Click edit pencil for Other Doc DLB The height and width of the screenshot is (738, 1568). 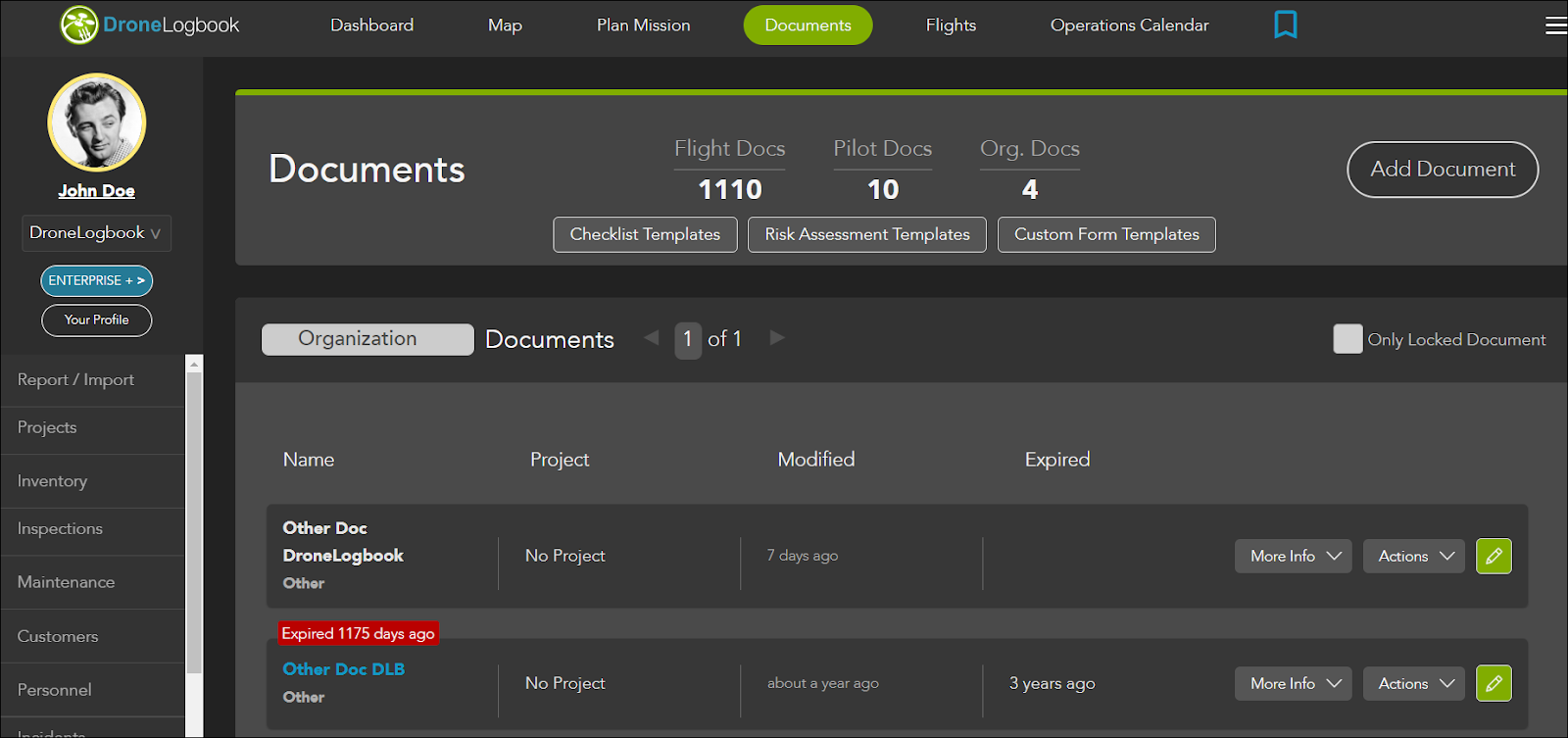(1494, 683)
